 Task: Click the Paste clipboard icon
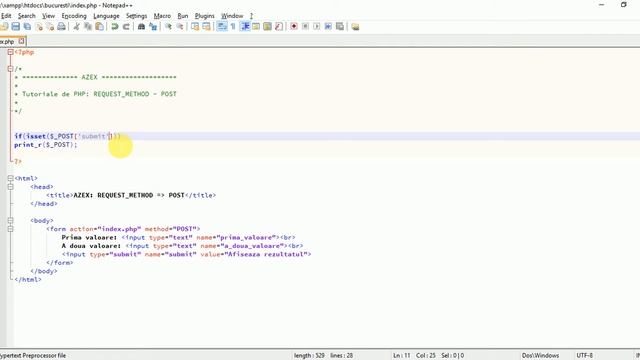[x=99, y=27]
